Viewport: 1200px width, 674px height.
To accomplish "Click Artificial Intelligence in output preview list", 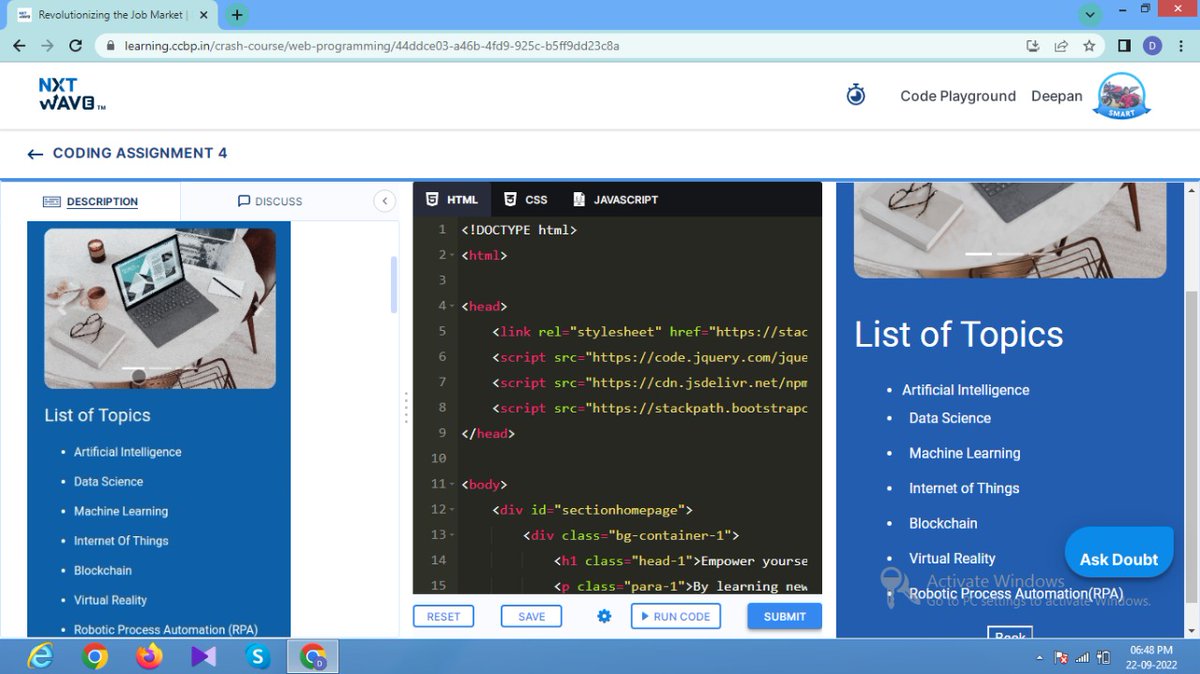I will (x=966, y=390).
